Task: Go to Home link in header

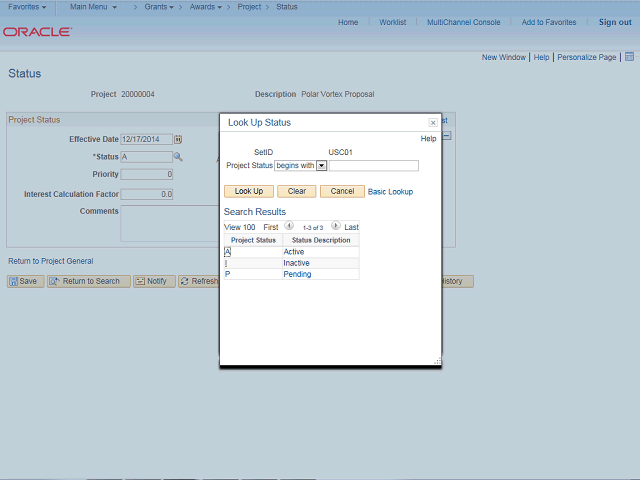Action: point(348,22)
